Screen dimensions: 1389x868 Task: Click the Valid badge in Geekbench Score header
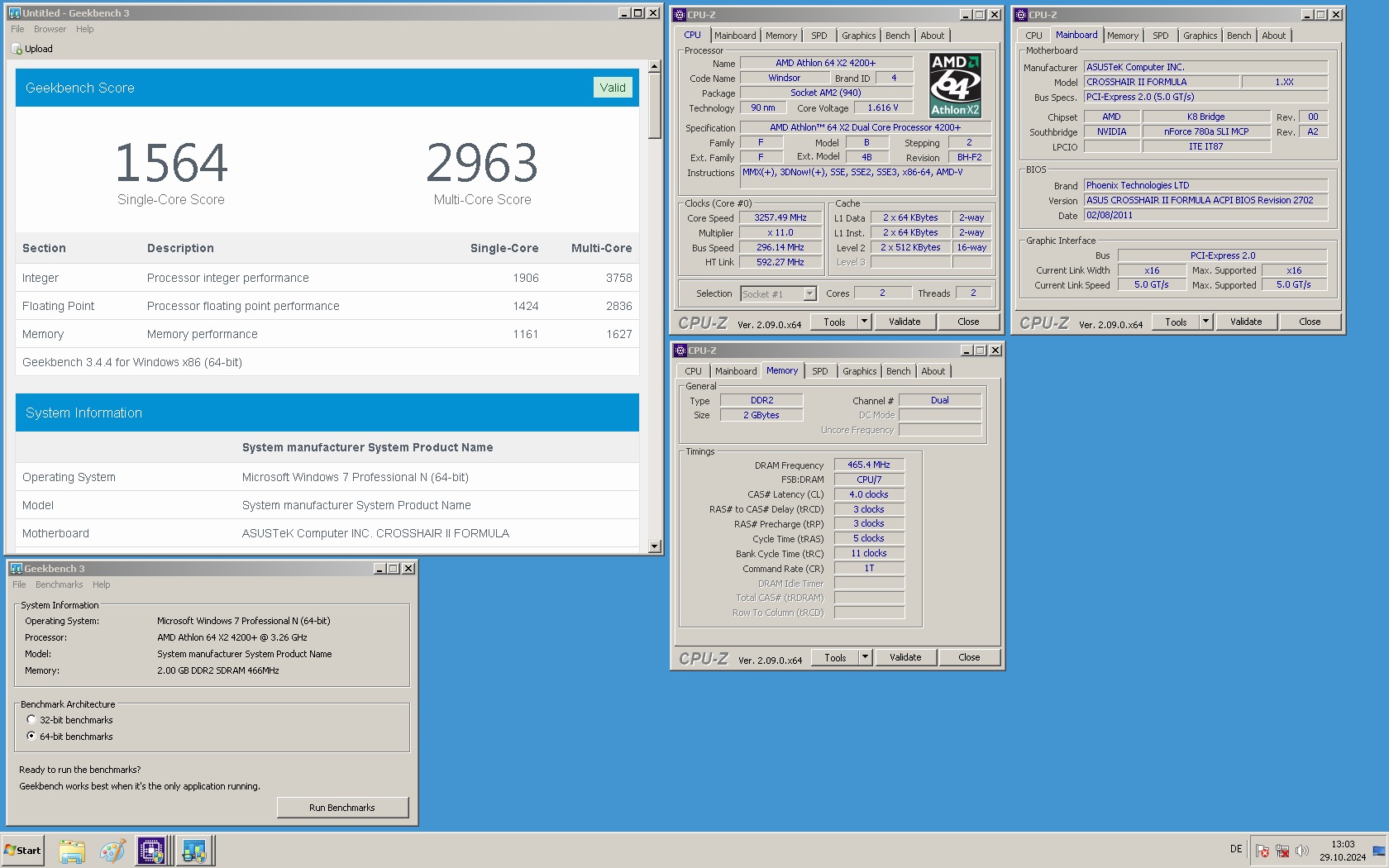(613, 88)
